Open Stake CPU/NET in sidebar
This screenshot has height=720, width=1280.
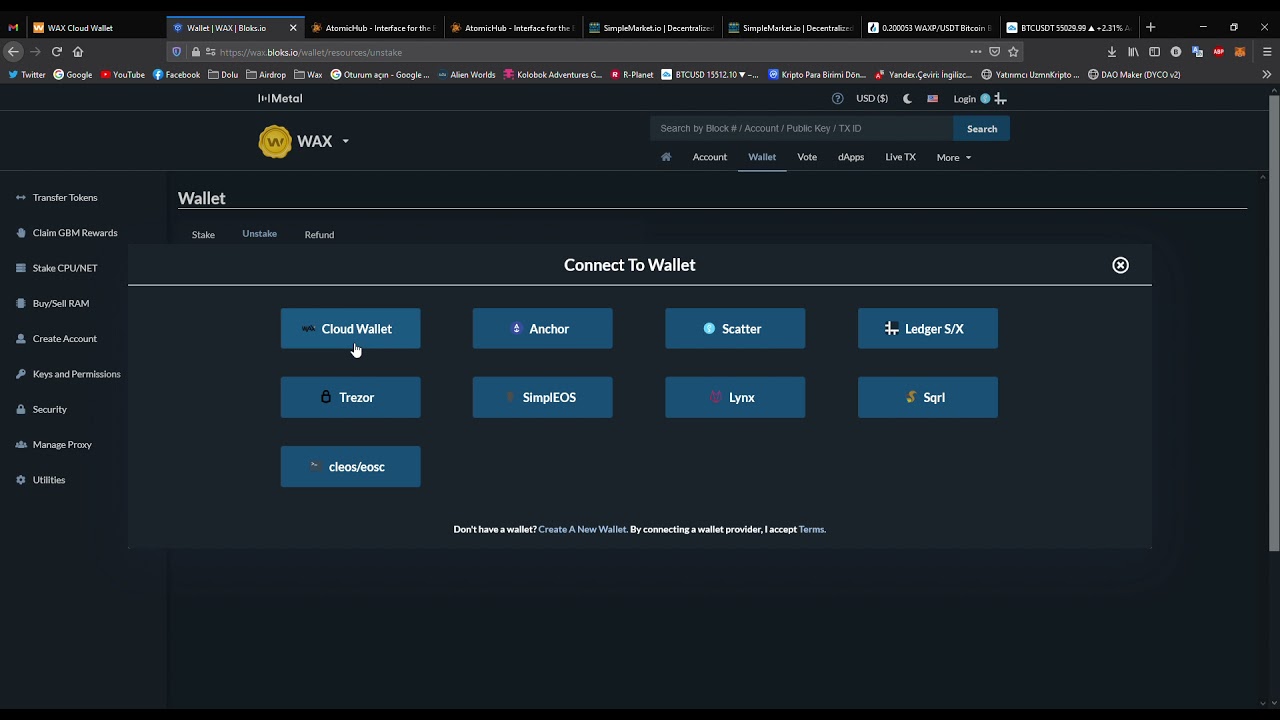[x=57, y=268]
